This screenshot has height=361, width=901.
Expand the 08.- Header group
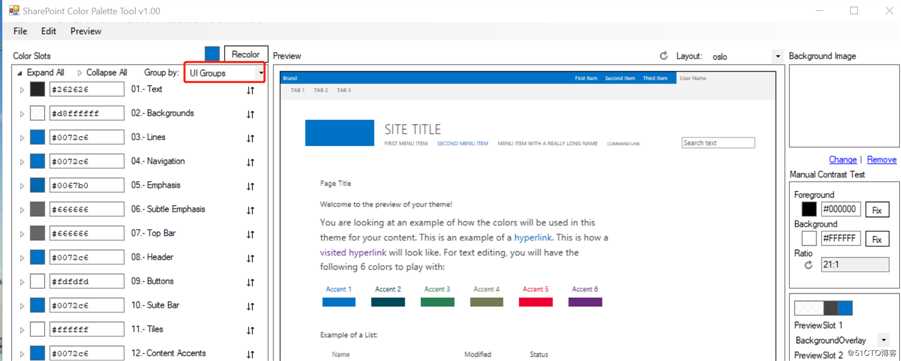click(x=22, y=258)
